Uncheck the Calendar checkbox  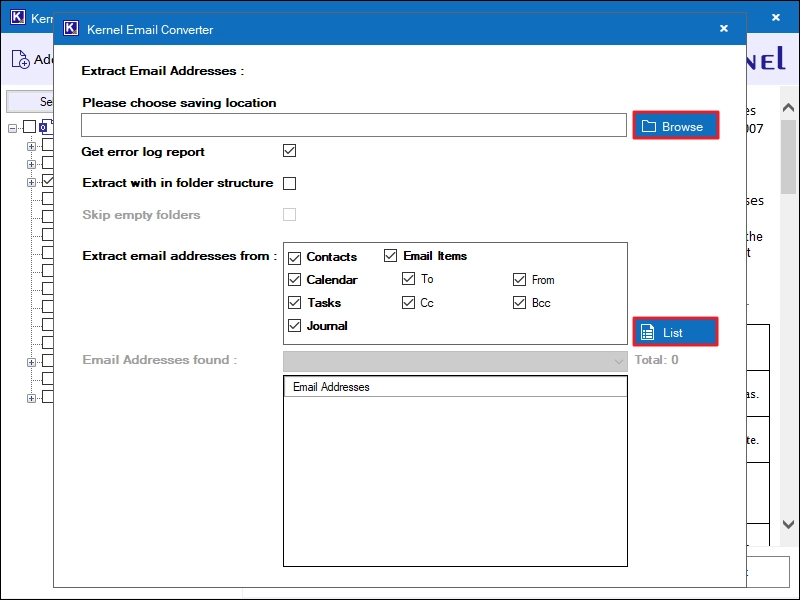coord(294,280)
